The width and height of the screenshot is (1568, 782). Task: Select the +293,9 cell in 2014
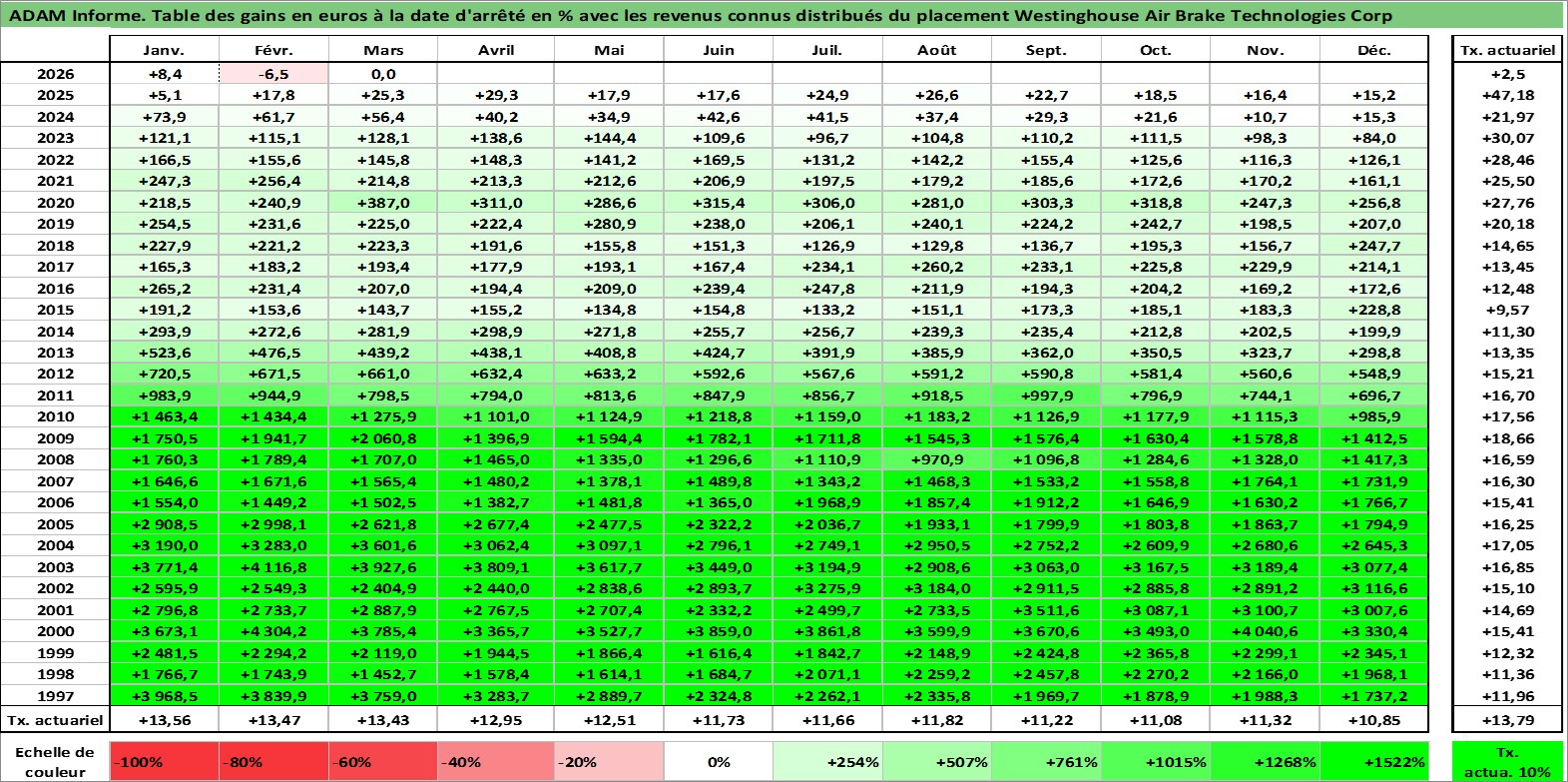(164, 332)
